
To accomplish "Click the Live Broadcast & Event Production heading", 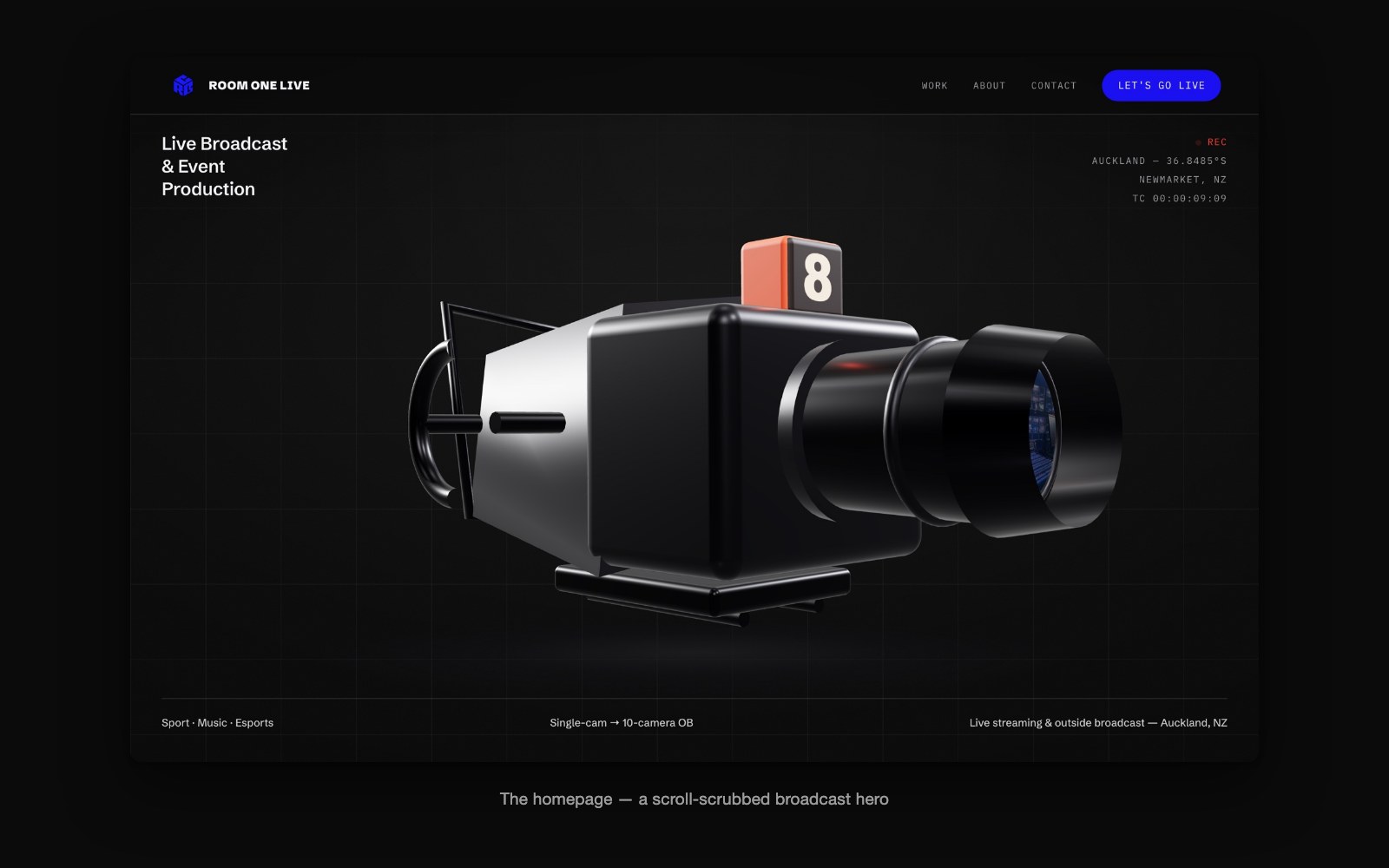I will pos(224,166).
